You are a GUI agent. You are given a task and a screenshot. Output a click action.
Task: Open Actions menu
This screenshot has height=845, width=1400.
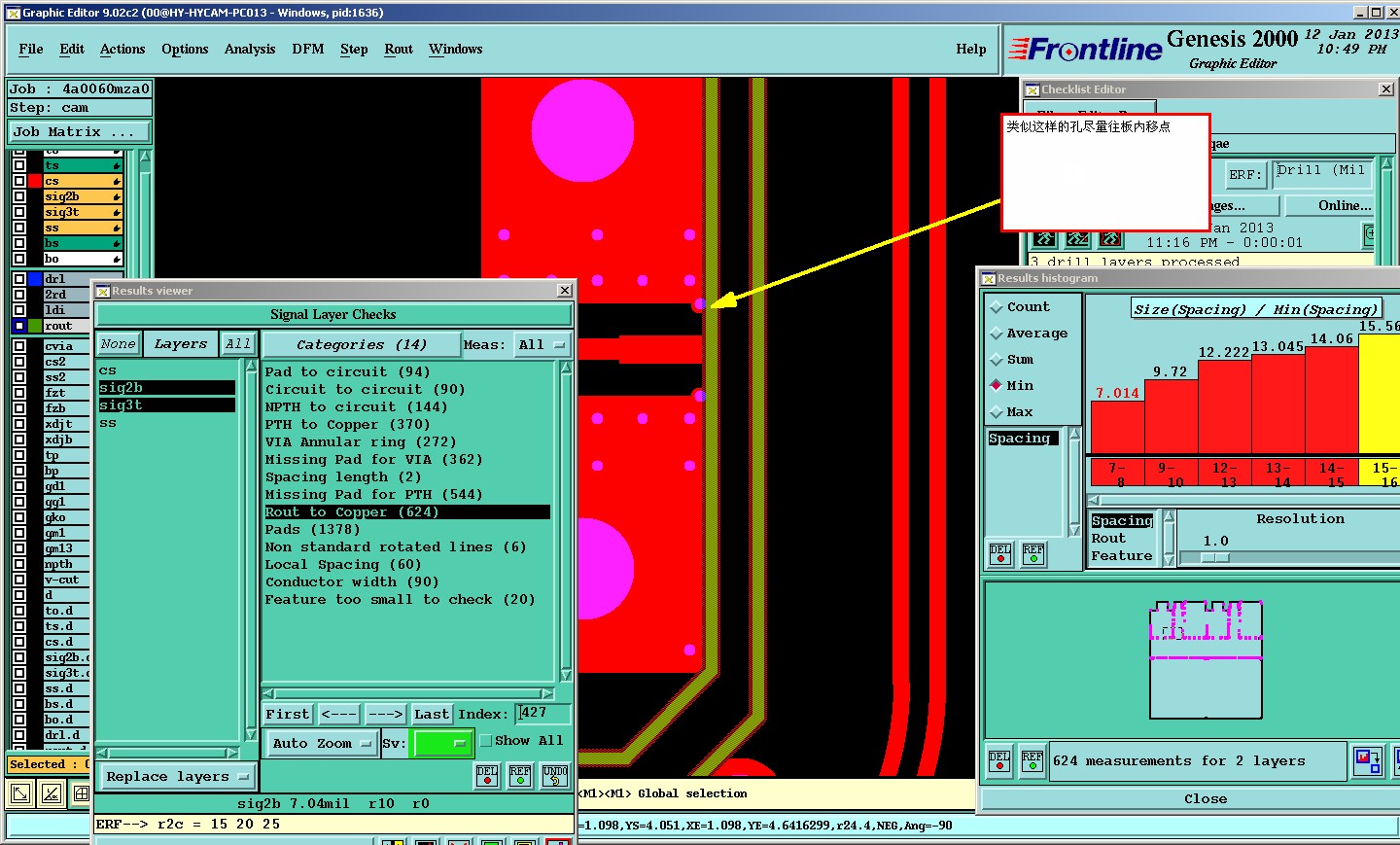tap(122, 50)
